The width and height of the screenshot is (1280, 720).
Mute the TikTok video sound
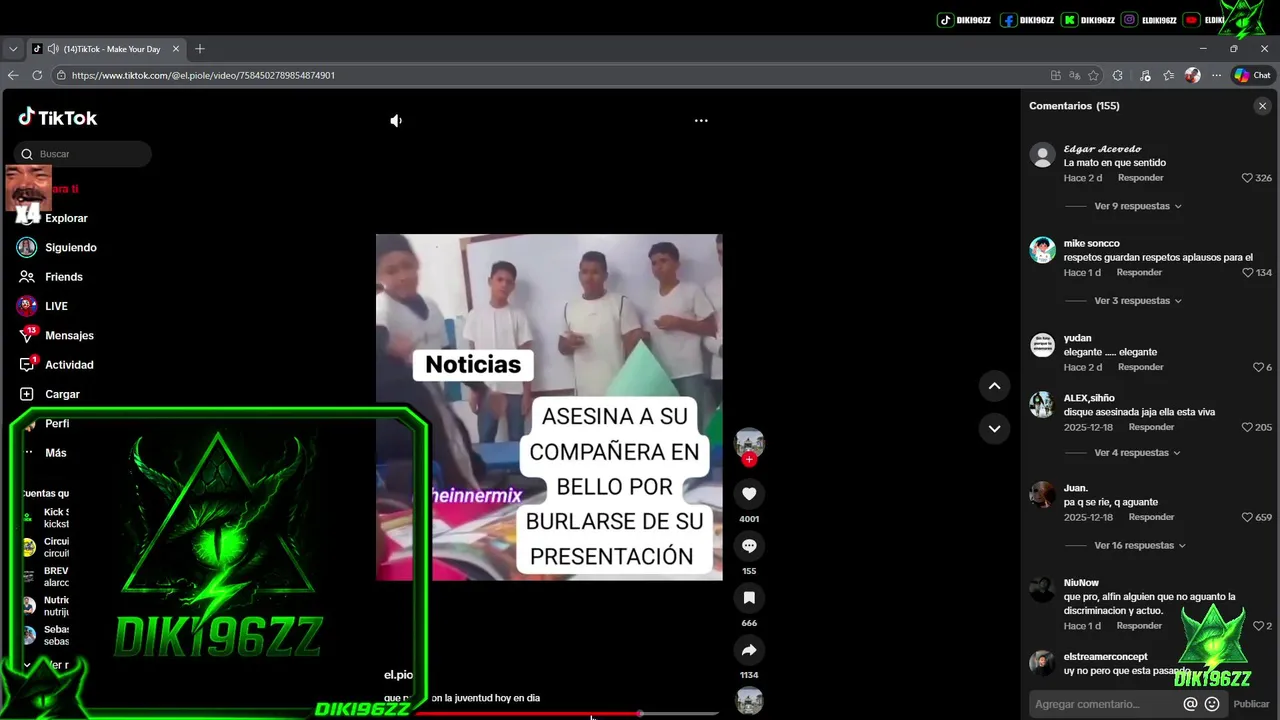(x=396, y=121)
